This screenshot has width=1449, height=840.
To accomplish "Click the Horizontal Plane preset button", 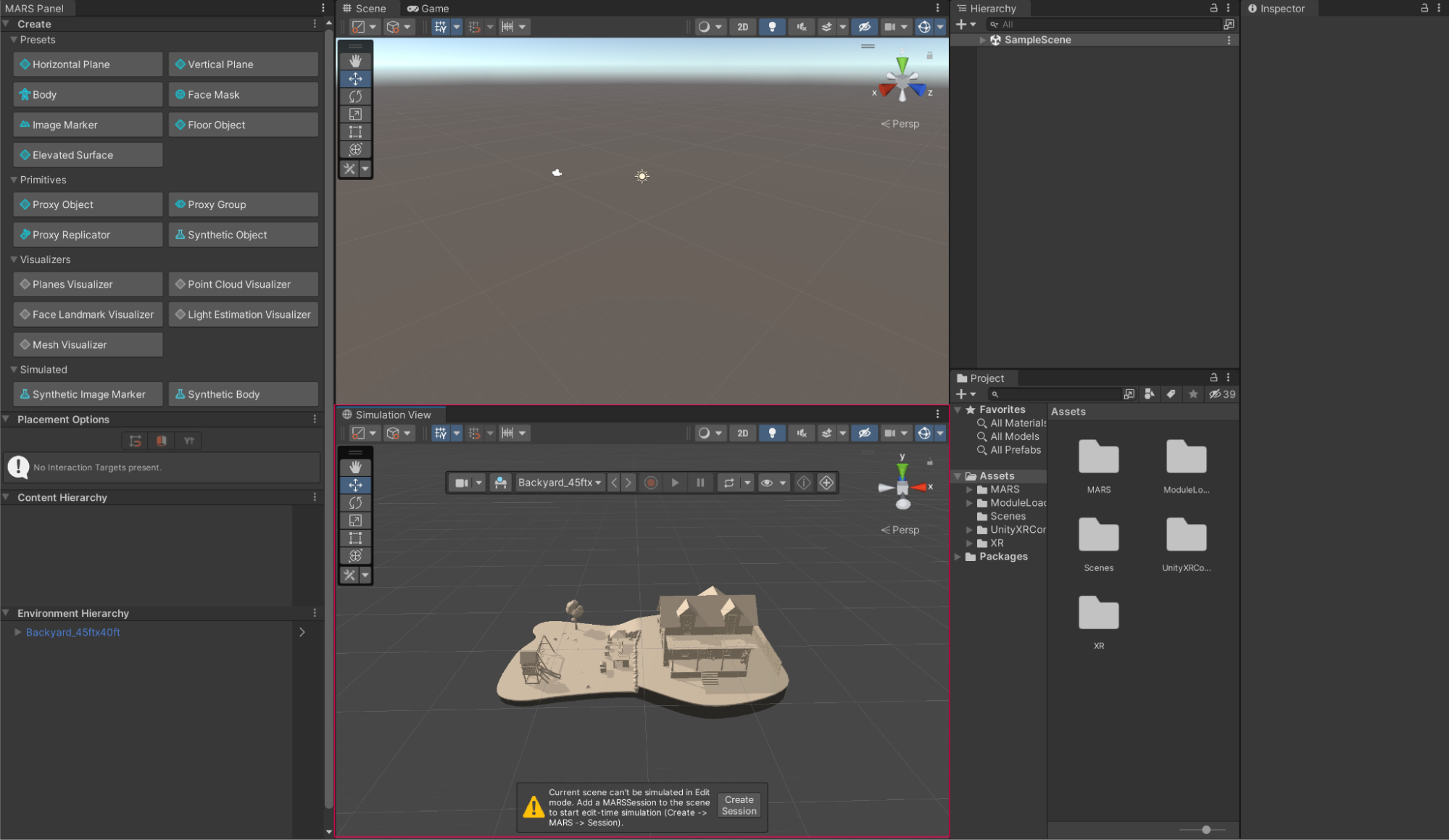I will [x=88, y=65].
